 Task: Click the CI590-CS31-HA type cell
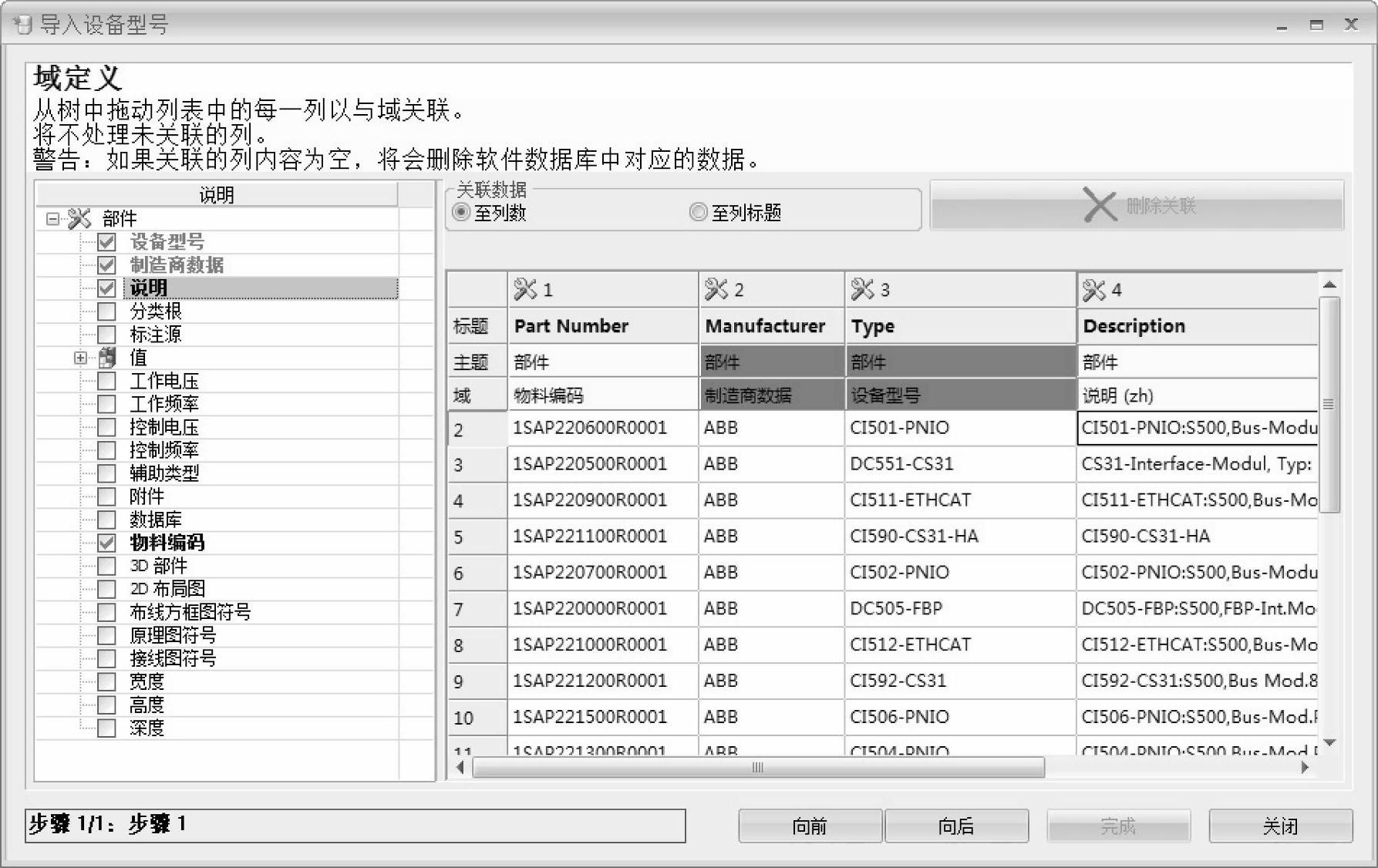[961, 537]
